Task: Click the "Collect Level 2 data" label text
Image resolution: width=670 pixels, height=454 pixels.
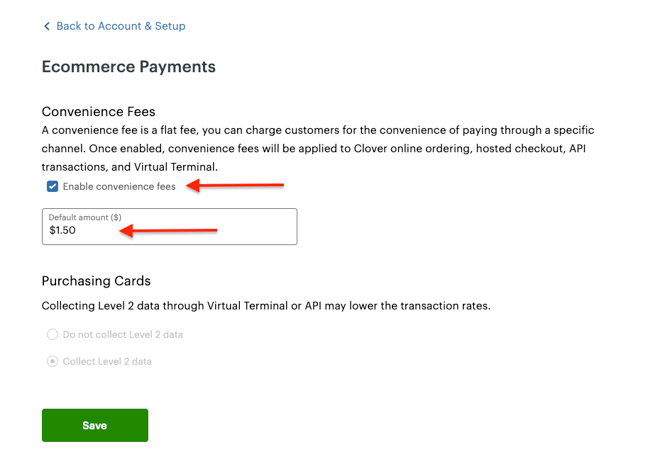Action: point(107,361)
